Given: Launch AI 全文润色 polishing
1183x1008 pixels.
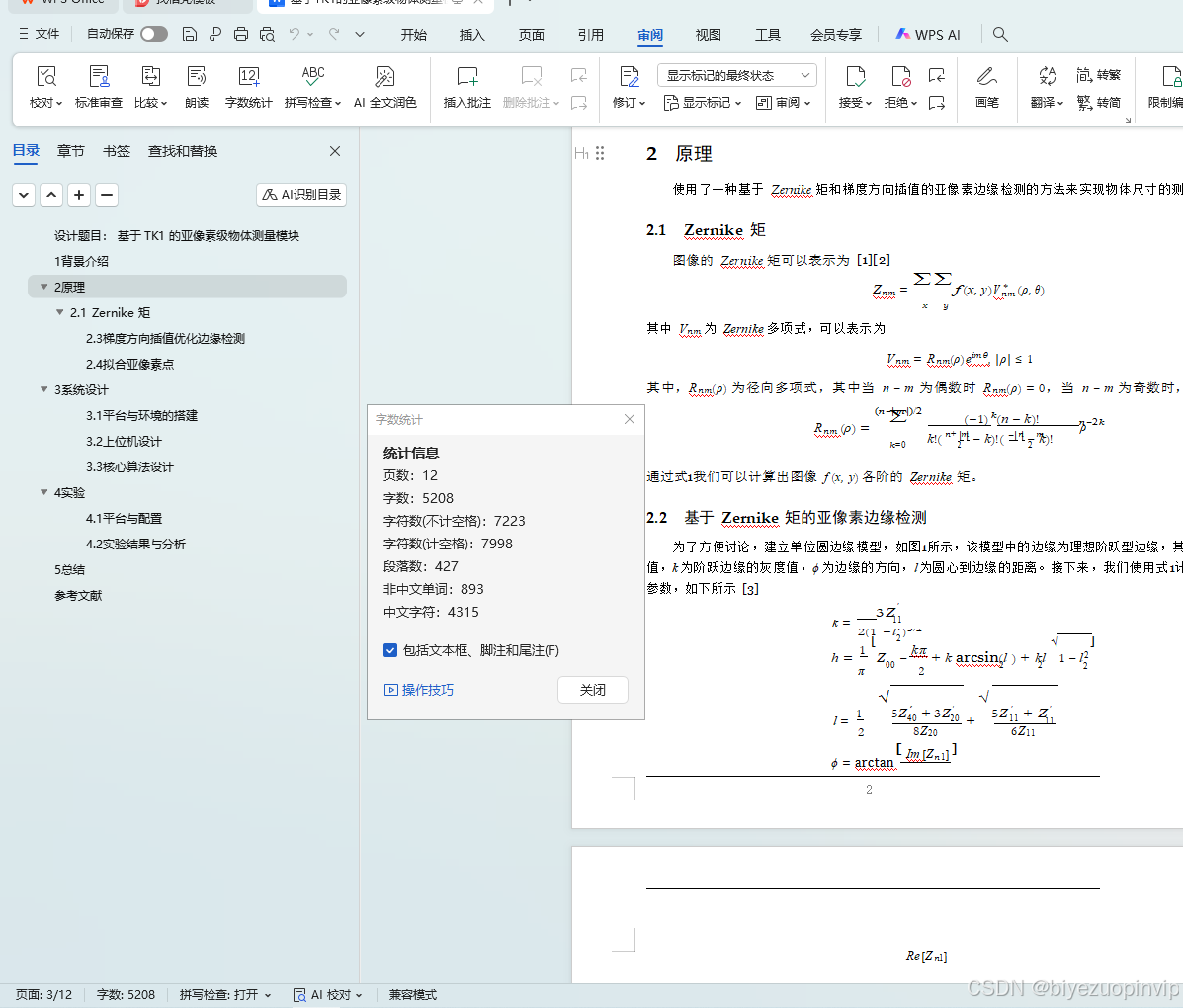Looking at the screenshot, I should [x=384, y=87].
